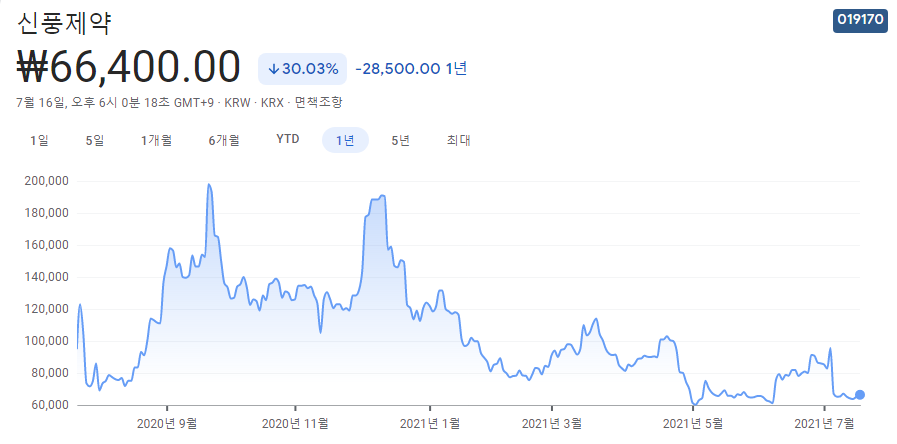Click the 60,000 y-axis label

click(50, 405)
